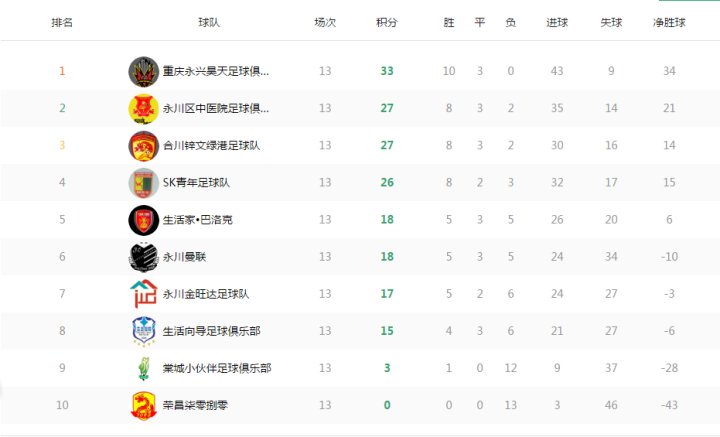This screenshot has width=720, height=437.
Task: Click the SK青年足球队 team name
Action: click(196, 183)
